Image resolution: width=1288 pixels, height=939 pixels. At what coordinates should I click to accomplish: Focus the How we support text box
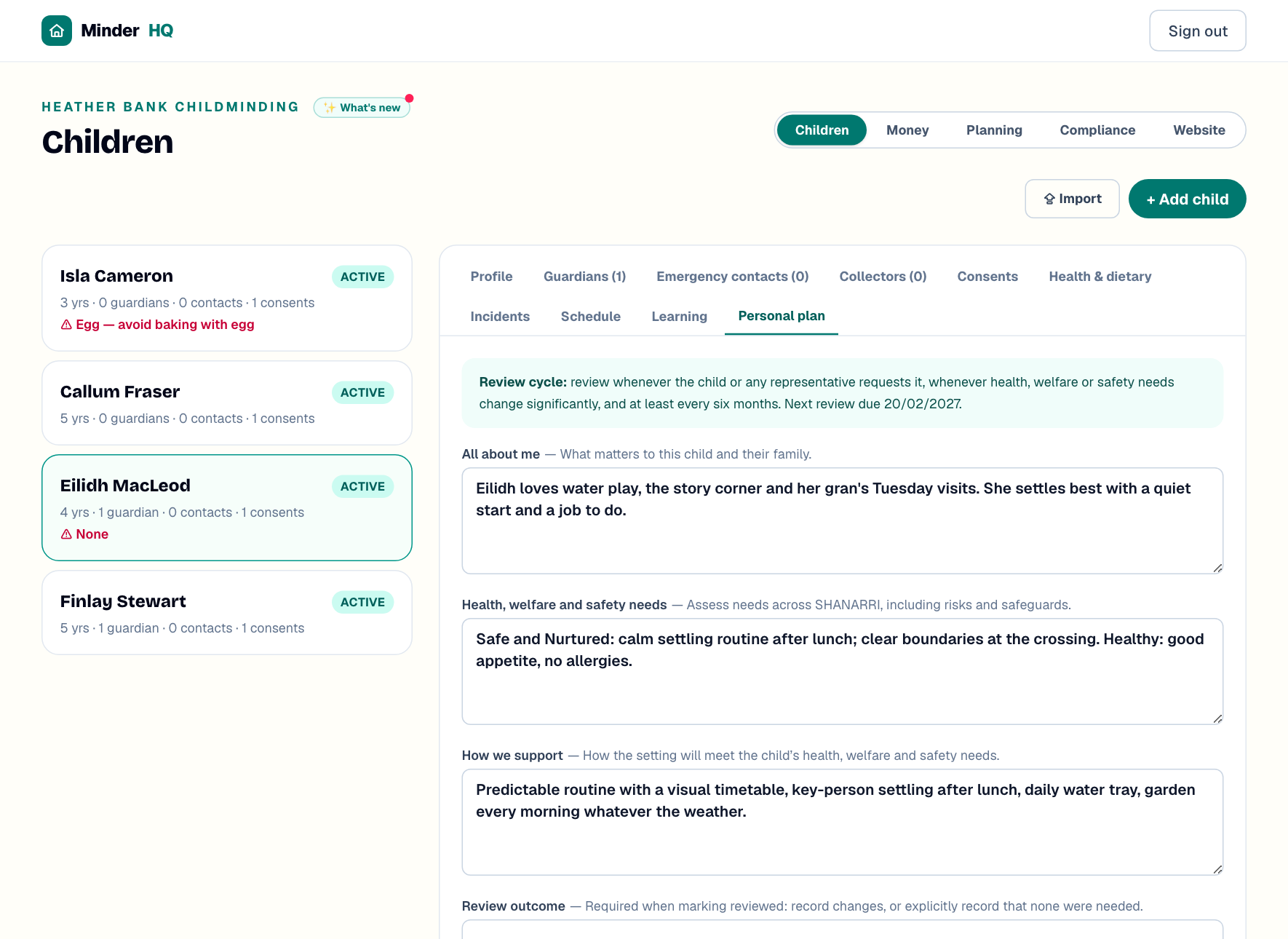pyautogui.click(x=842, y=823)
